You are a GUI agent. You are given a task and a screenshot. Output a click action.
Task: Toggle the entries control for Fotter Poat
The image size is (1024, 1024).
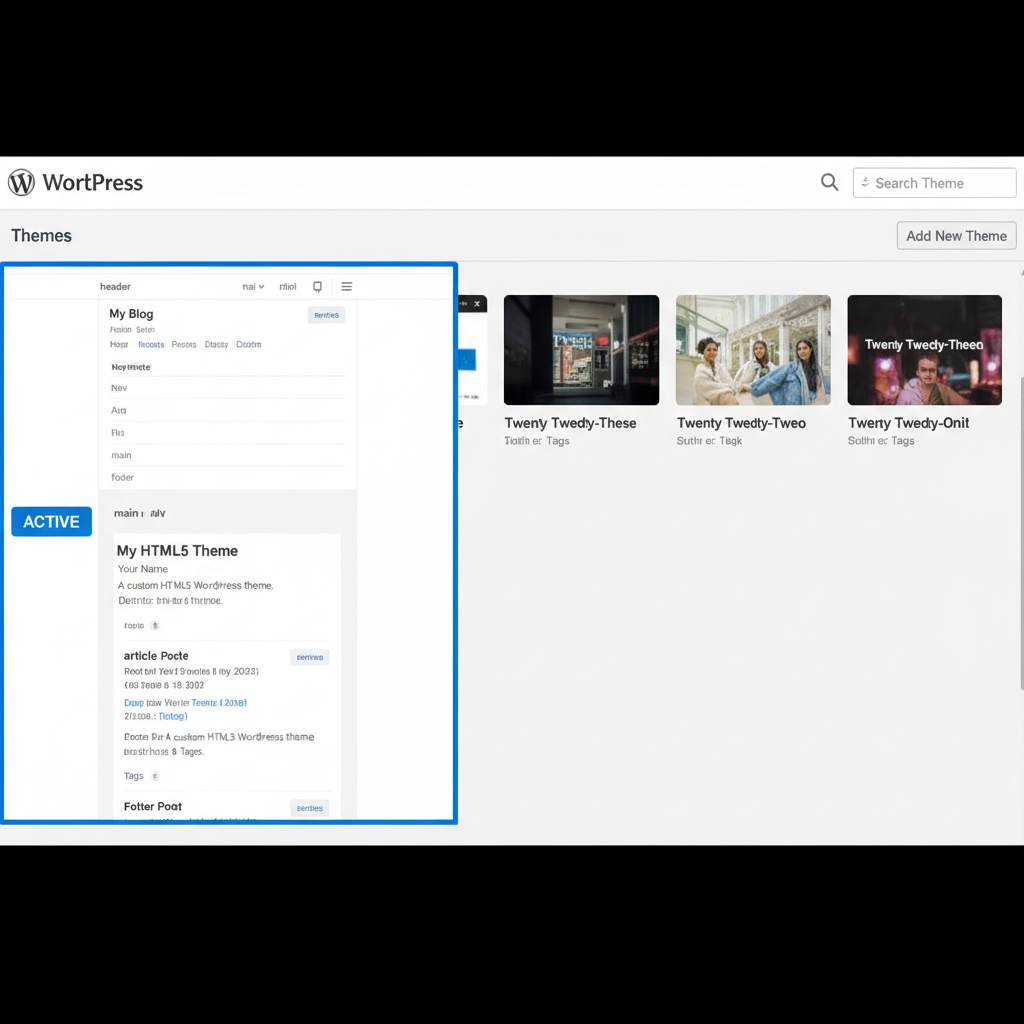click(309, 808)
